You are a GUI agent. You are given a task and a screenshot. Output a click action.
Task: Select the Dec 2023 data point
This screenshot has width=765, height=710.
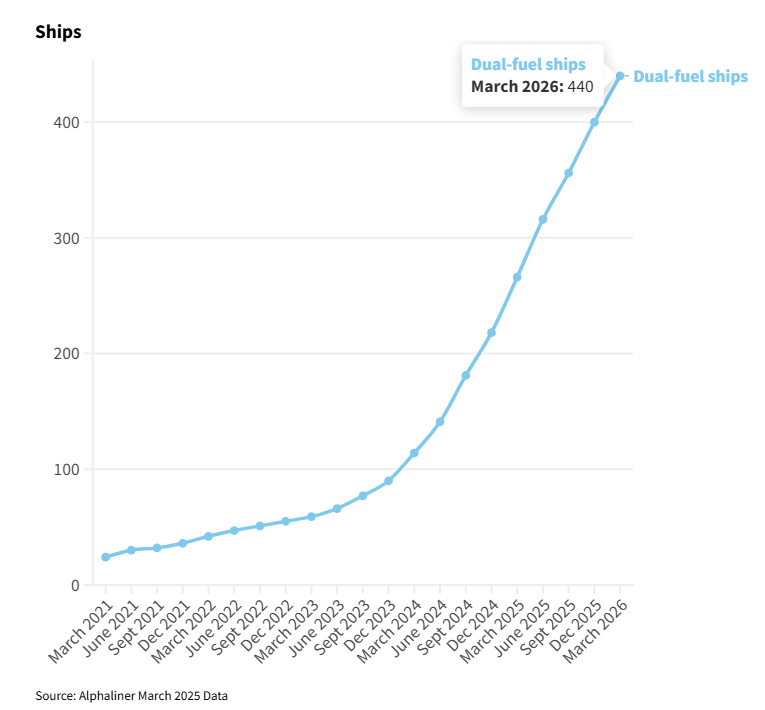tap(388, 481)
